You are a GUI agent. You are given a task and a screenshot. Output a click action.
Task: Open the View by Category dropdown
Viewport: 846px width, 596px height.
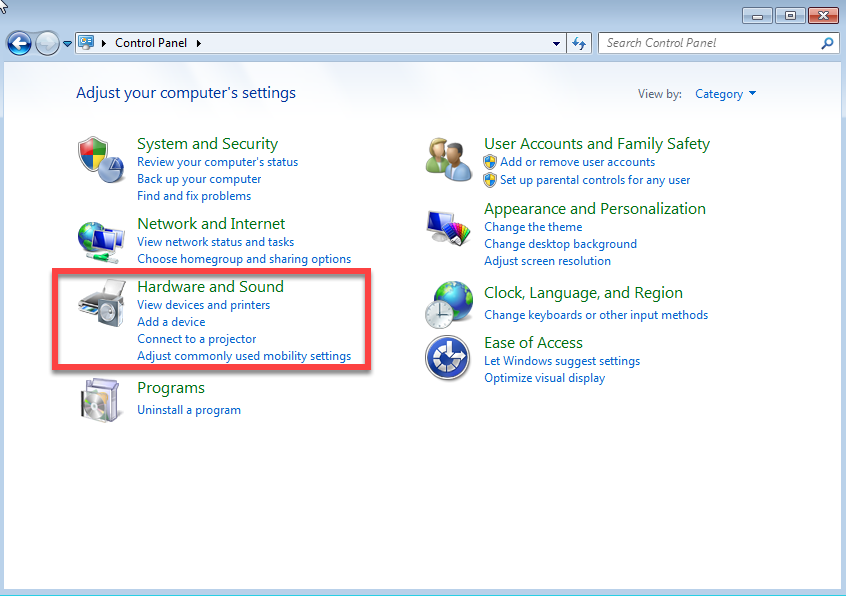tap(725, 94)
